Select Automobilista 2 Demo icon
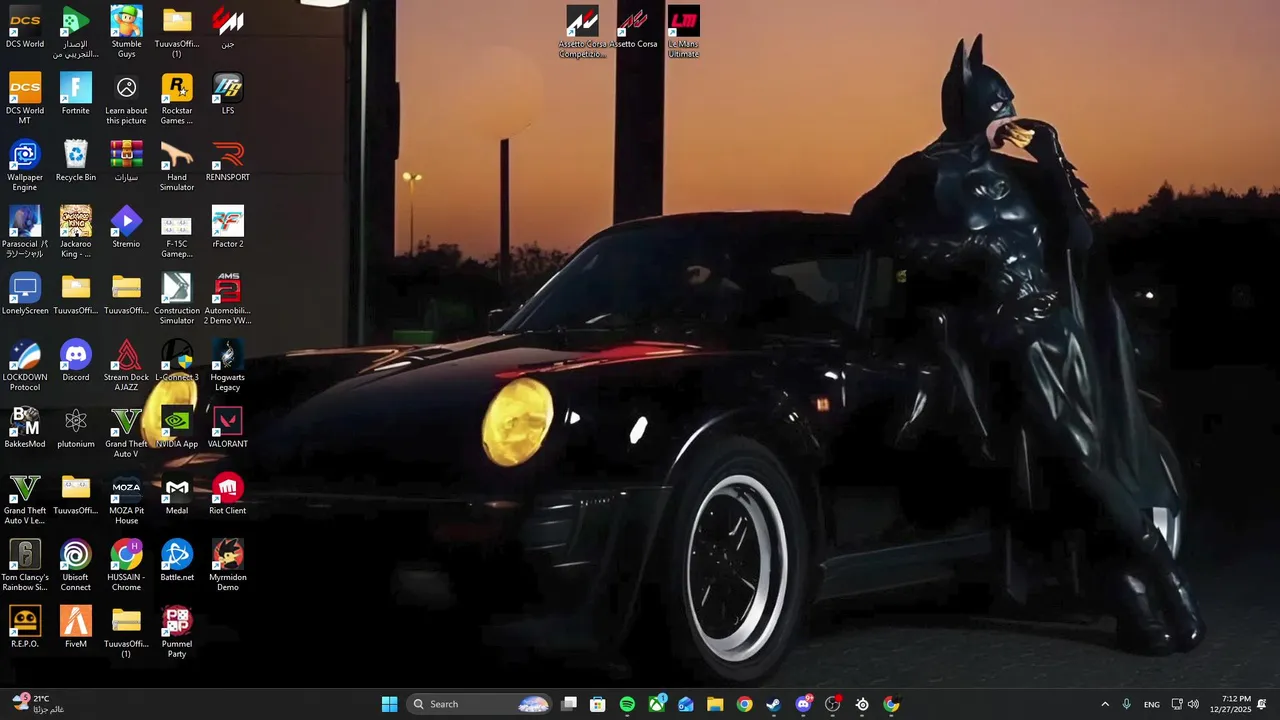The height and width of the screenshot is (720, 1280). pyautogui.click(x=228, y=298)
